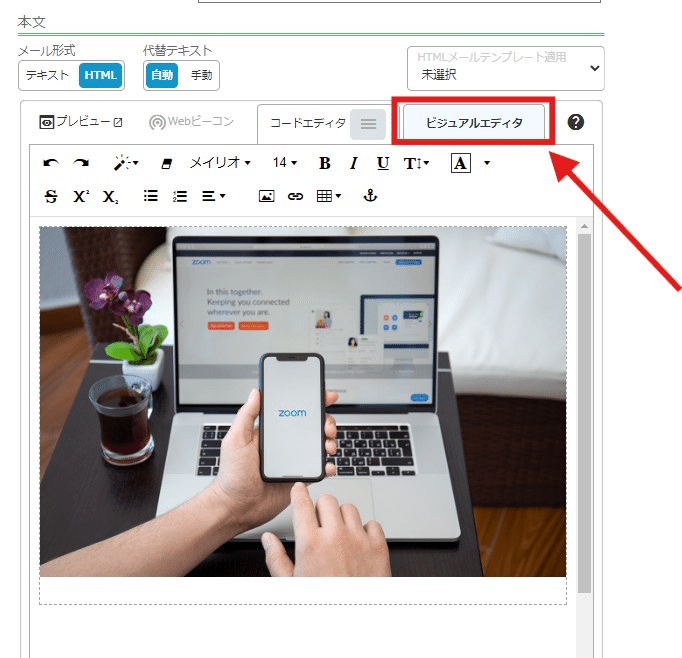Insert numbered list
The image size is (682, 658).
180,196
